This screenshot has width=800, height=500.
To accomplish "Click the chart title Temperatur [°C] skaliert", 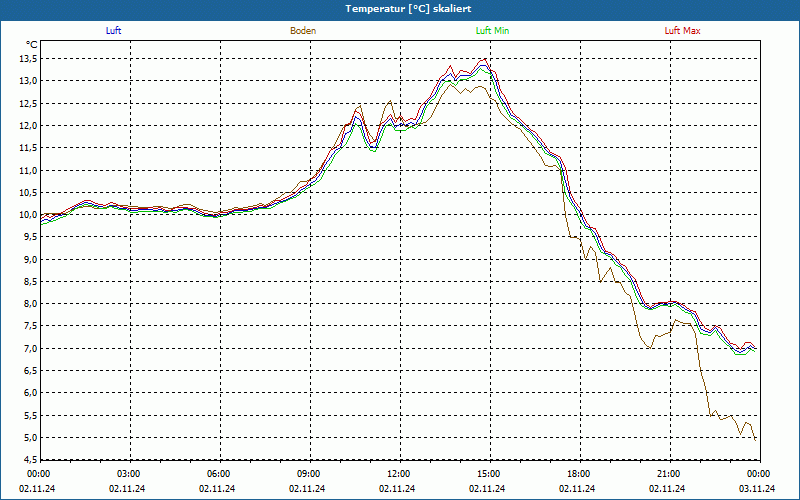I will point(408,9).
